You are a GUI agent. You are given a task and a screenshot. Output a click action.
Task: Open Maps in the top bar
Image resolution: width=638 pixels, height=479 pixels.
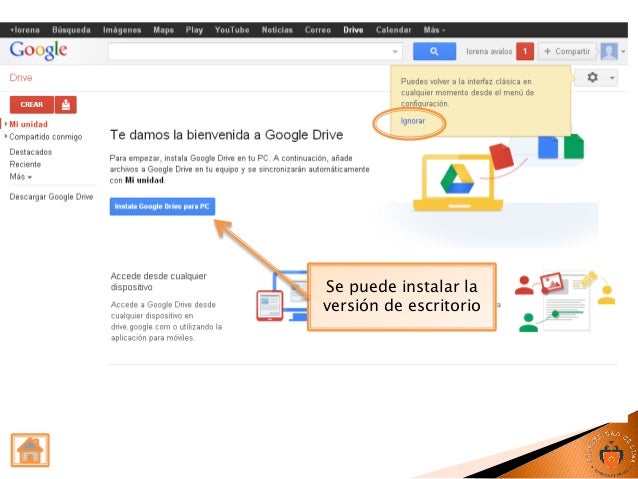click(164, 30)
